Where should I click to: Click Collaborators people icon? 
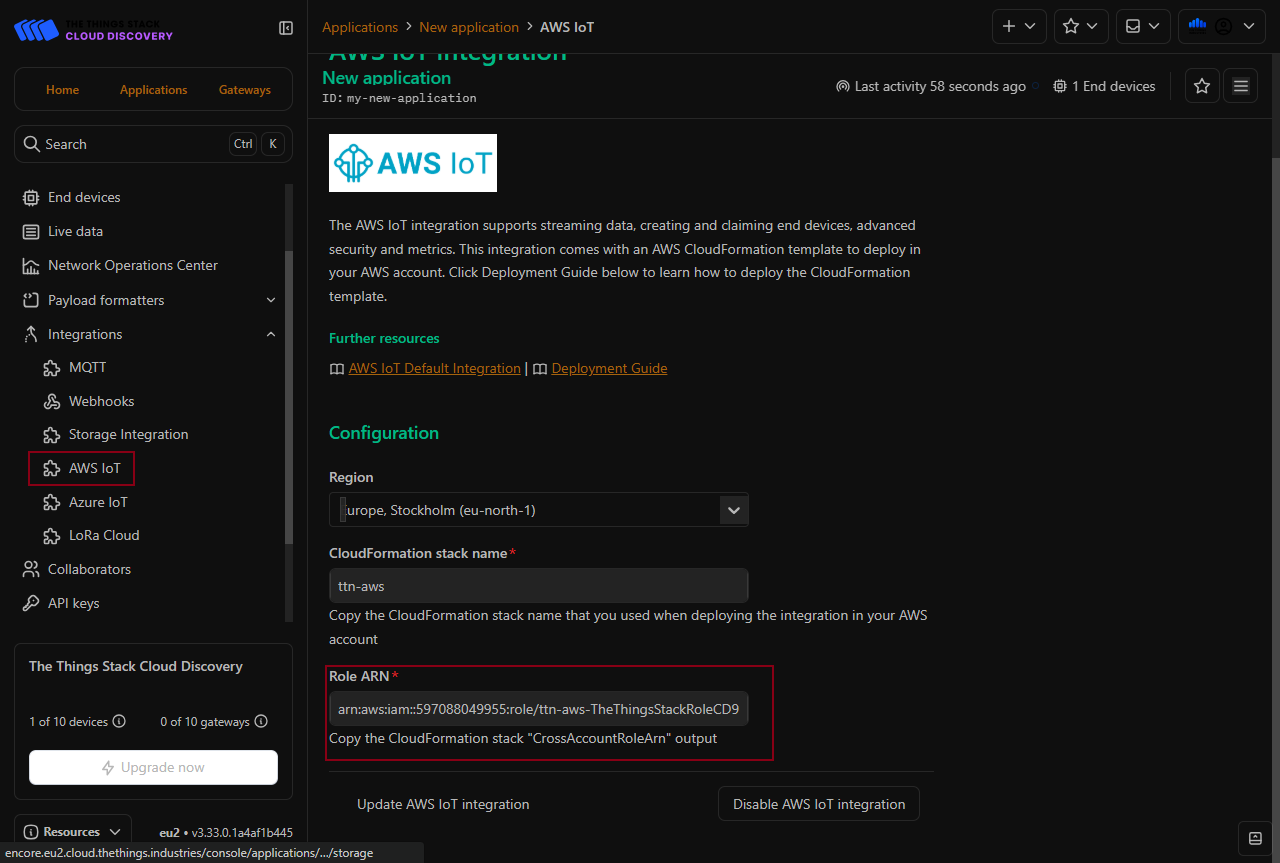pyautogui.click(x=31, y=569)
